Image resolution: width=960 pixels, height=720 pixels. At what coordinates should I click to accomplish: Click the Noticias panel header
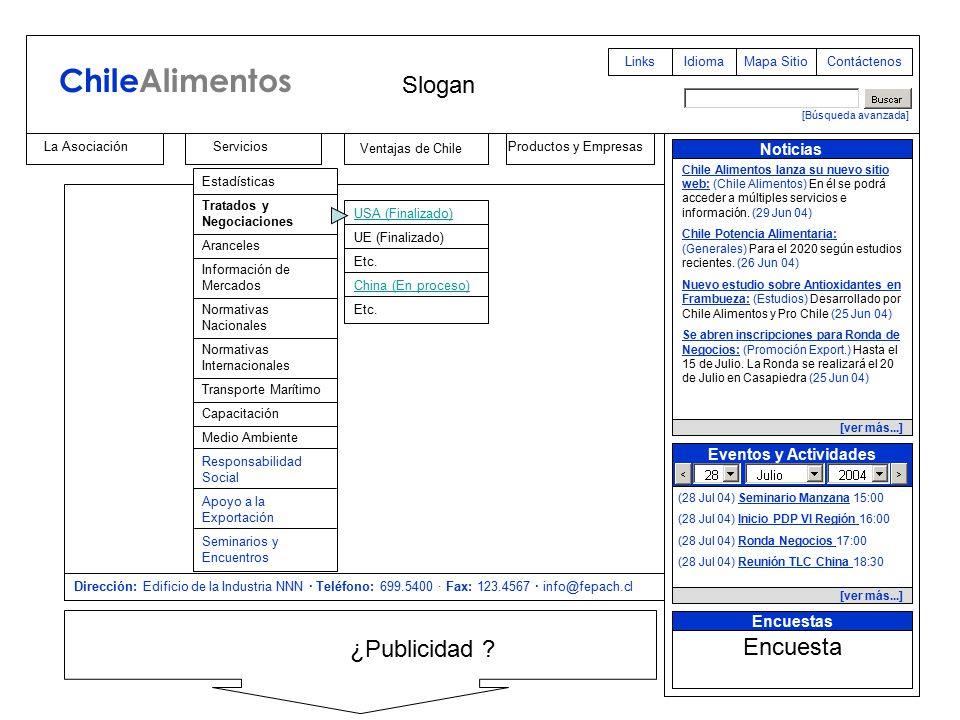[x=792, y=149]
